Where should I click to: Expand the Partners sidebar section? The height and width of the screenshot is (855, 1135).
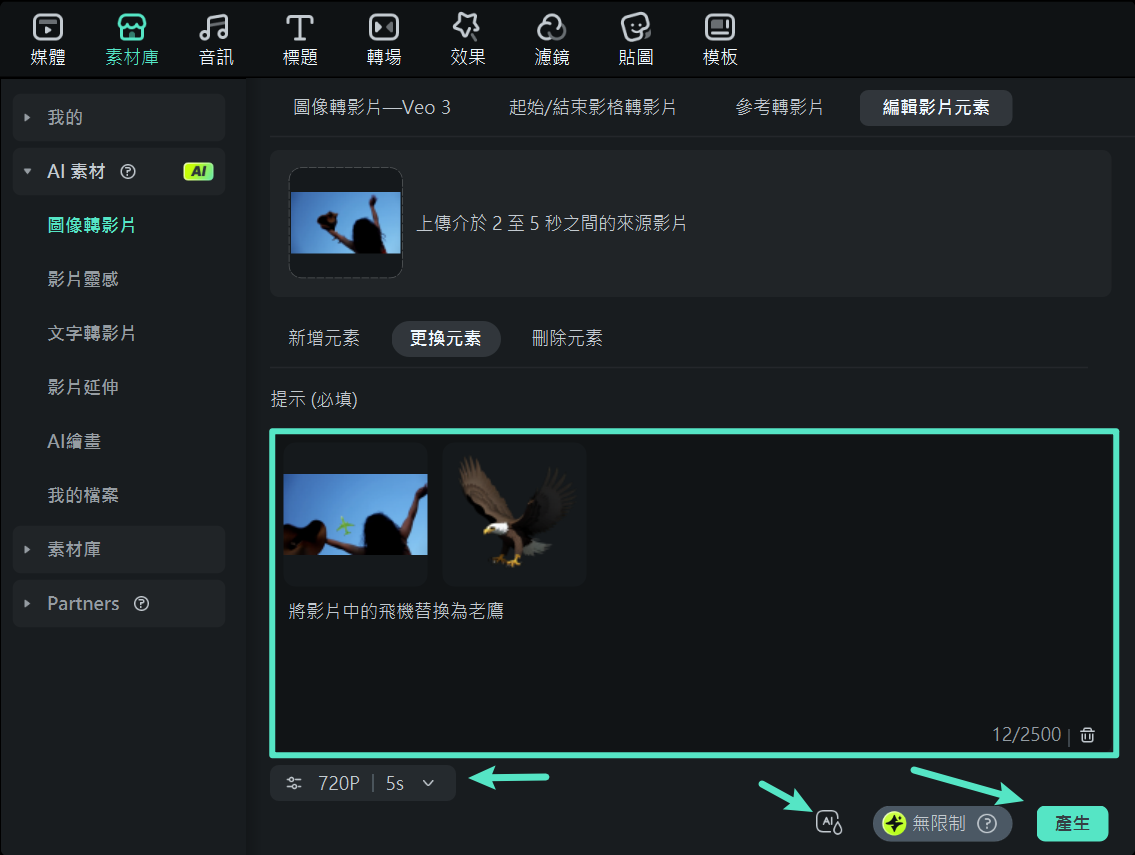82,603
